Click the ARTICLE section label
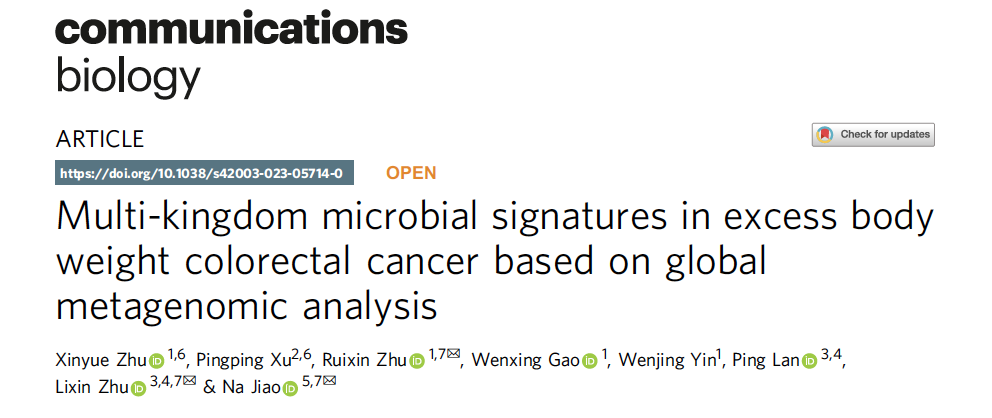 point(100,139)
